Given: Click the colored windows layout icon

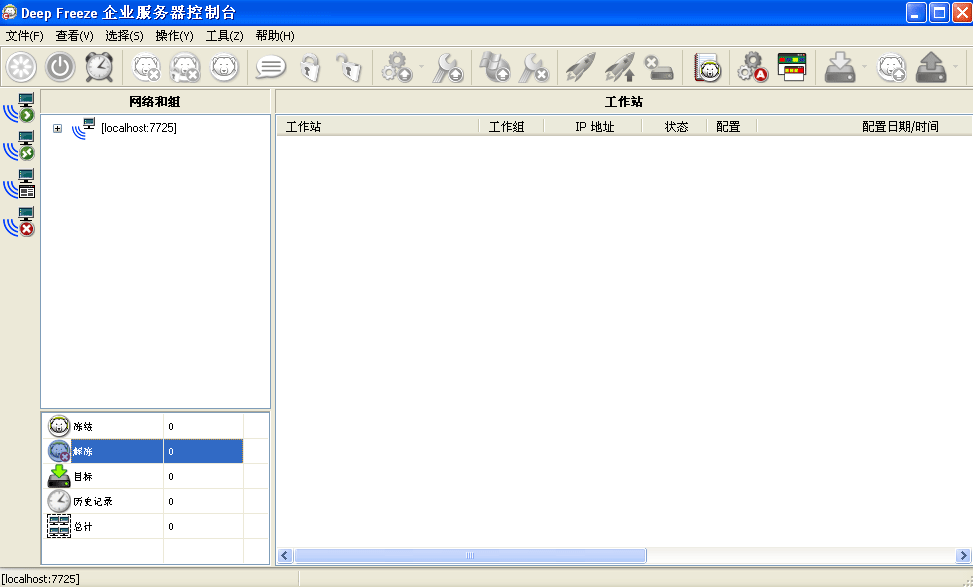Looking at the screenshot, I should point(791,67).
